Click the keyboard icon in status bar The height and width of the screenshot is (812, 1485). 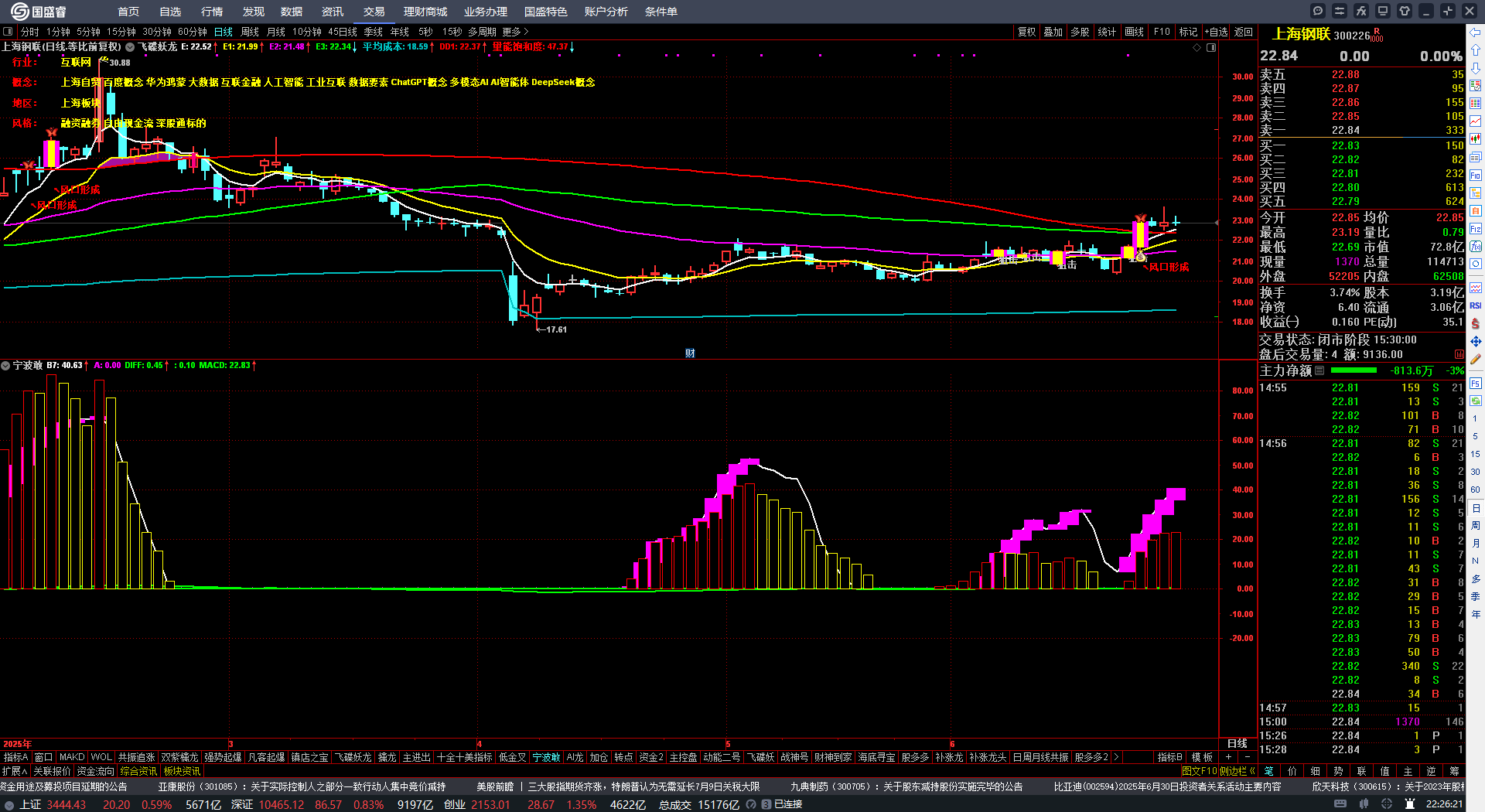coord(1340,804)
